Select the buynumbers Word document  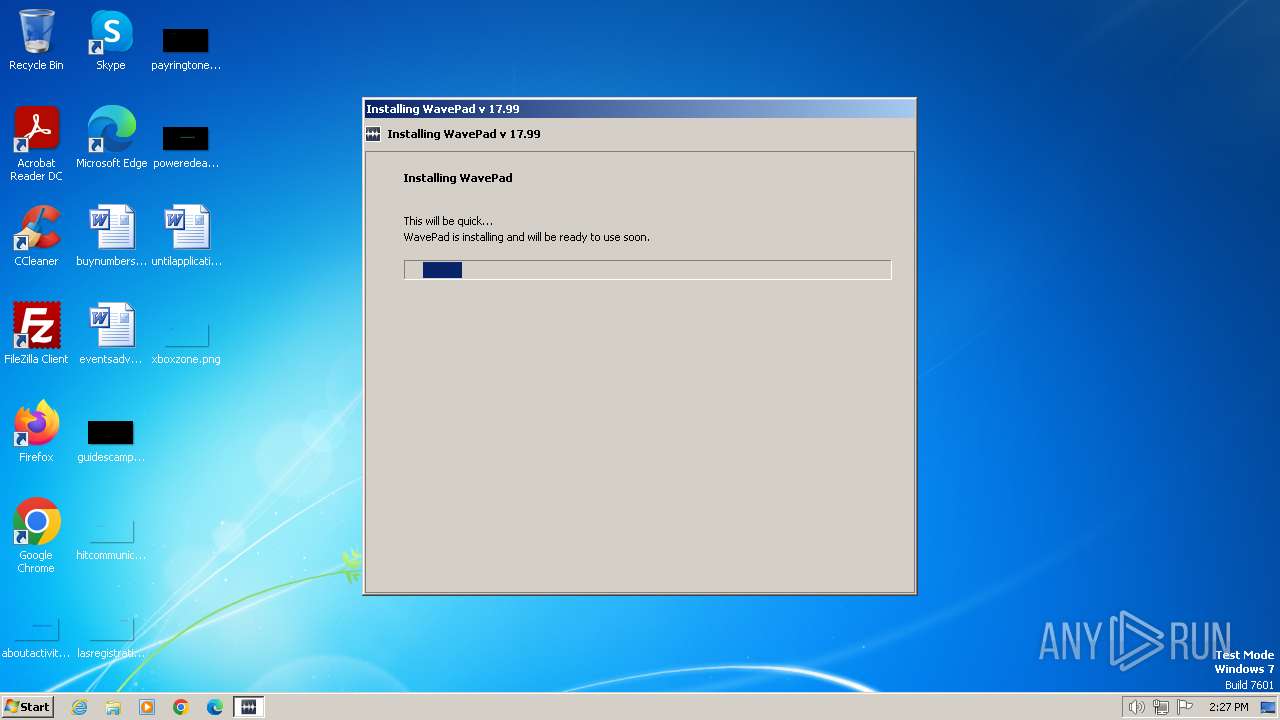pos(111,236)
